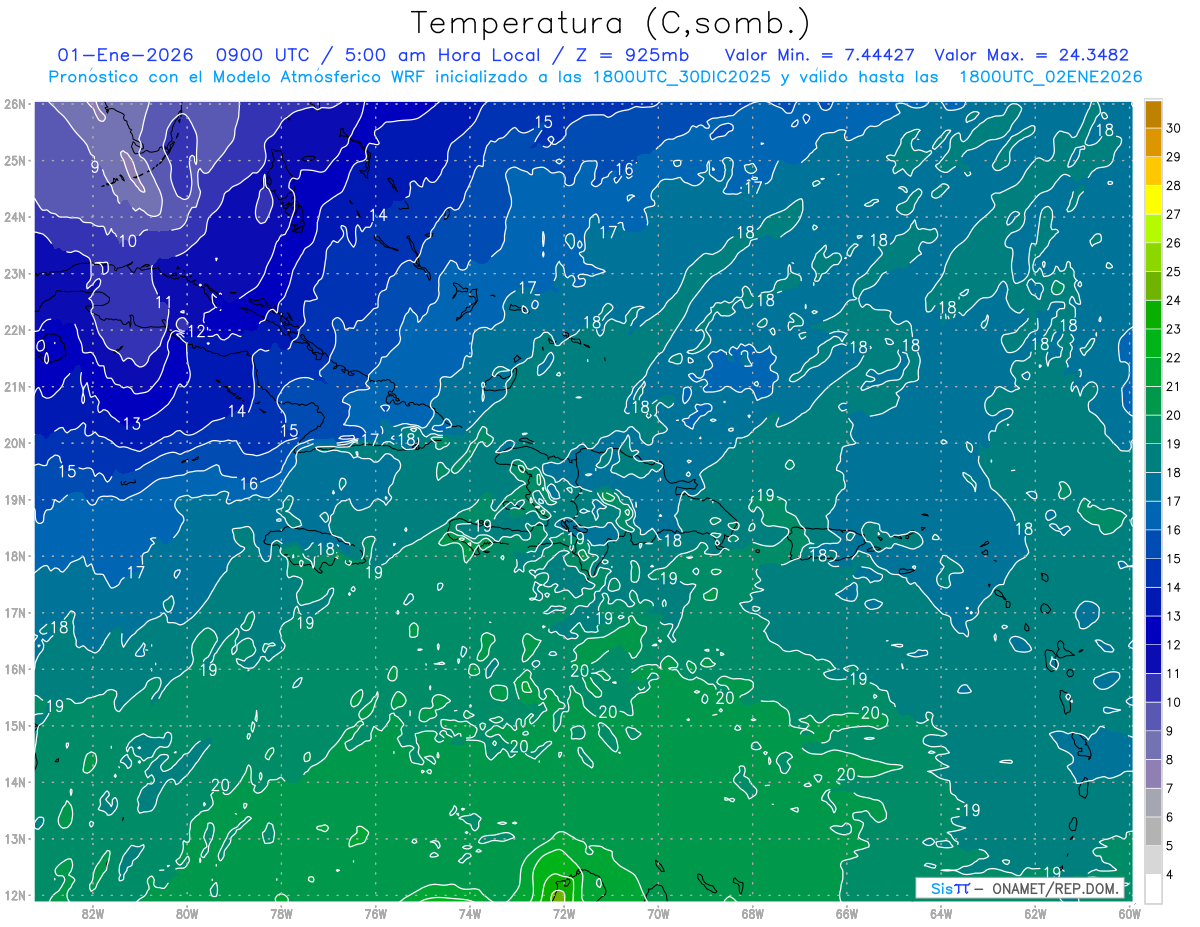Screen dimensions: 1200x927
Task: Click the longitude label "72W"
Action: click(564, 913)
